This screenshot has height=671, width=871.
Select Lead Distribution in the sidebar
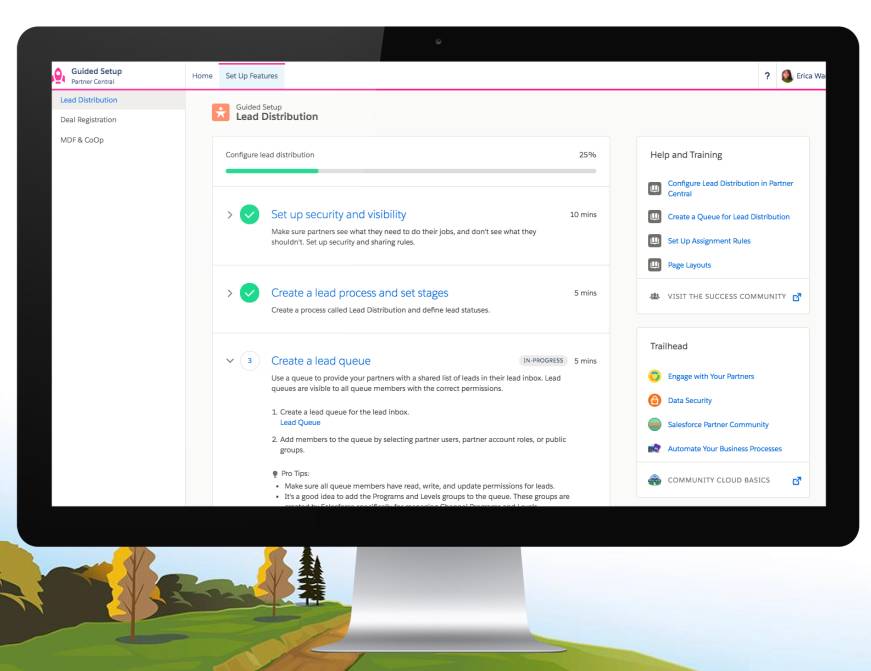click(x=118, y=100)
